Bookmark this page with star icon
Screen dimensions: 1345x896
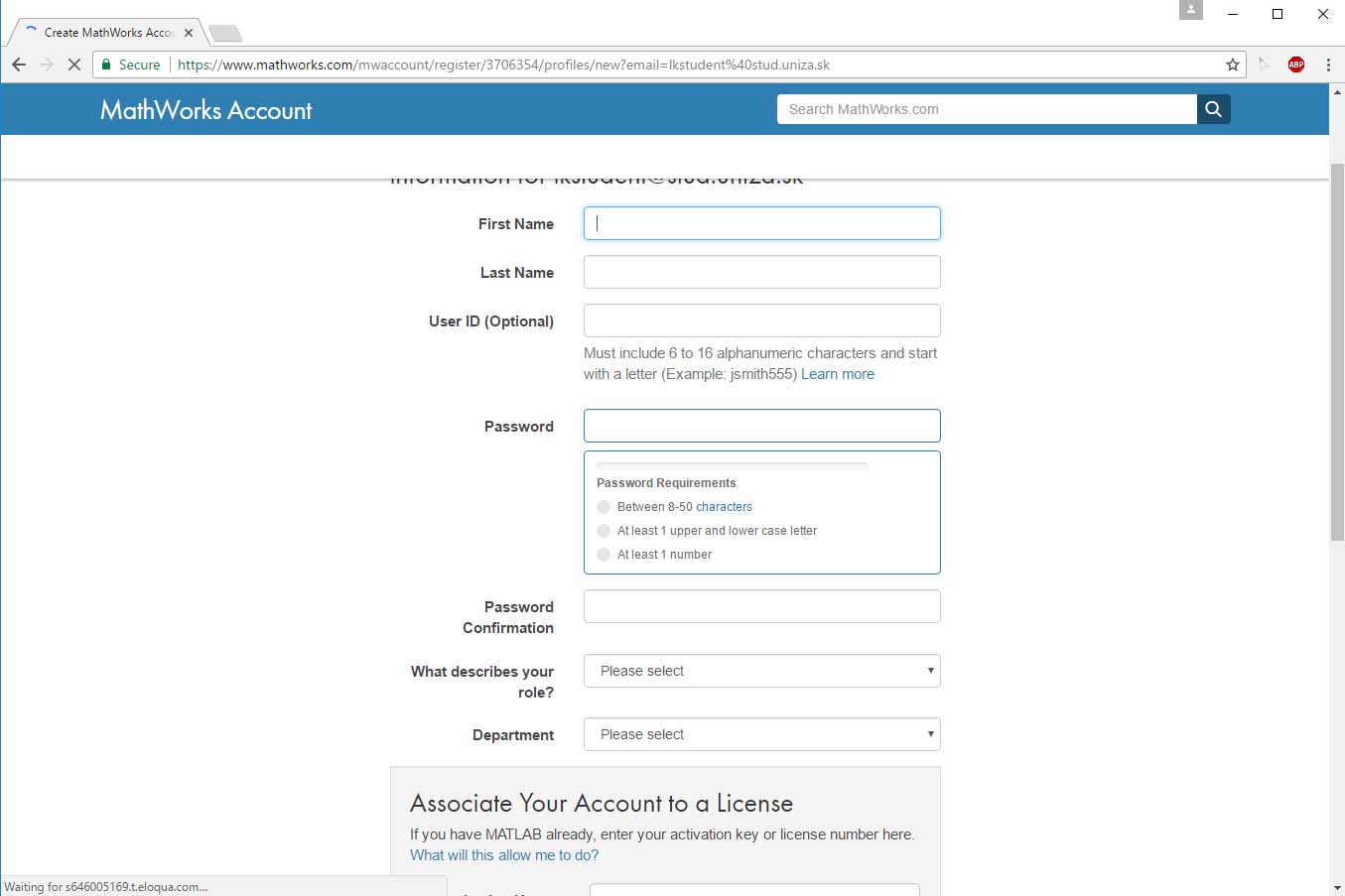(1233, 64)
